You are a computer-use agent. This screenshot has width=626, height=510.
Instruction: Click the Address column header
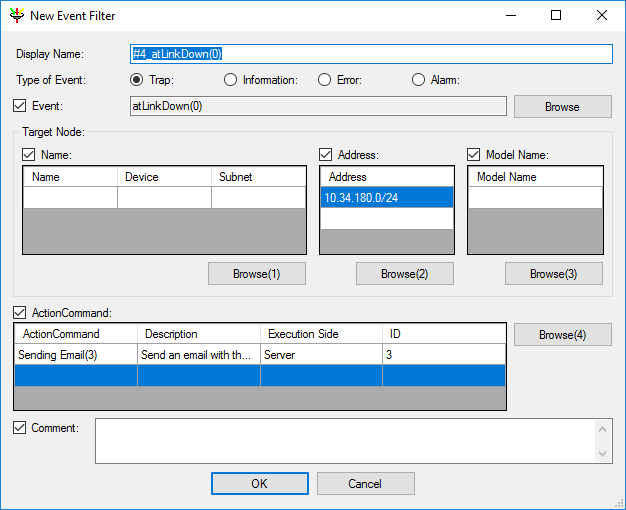[x=387, y=177]
